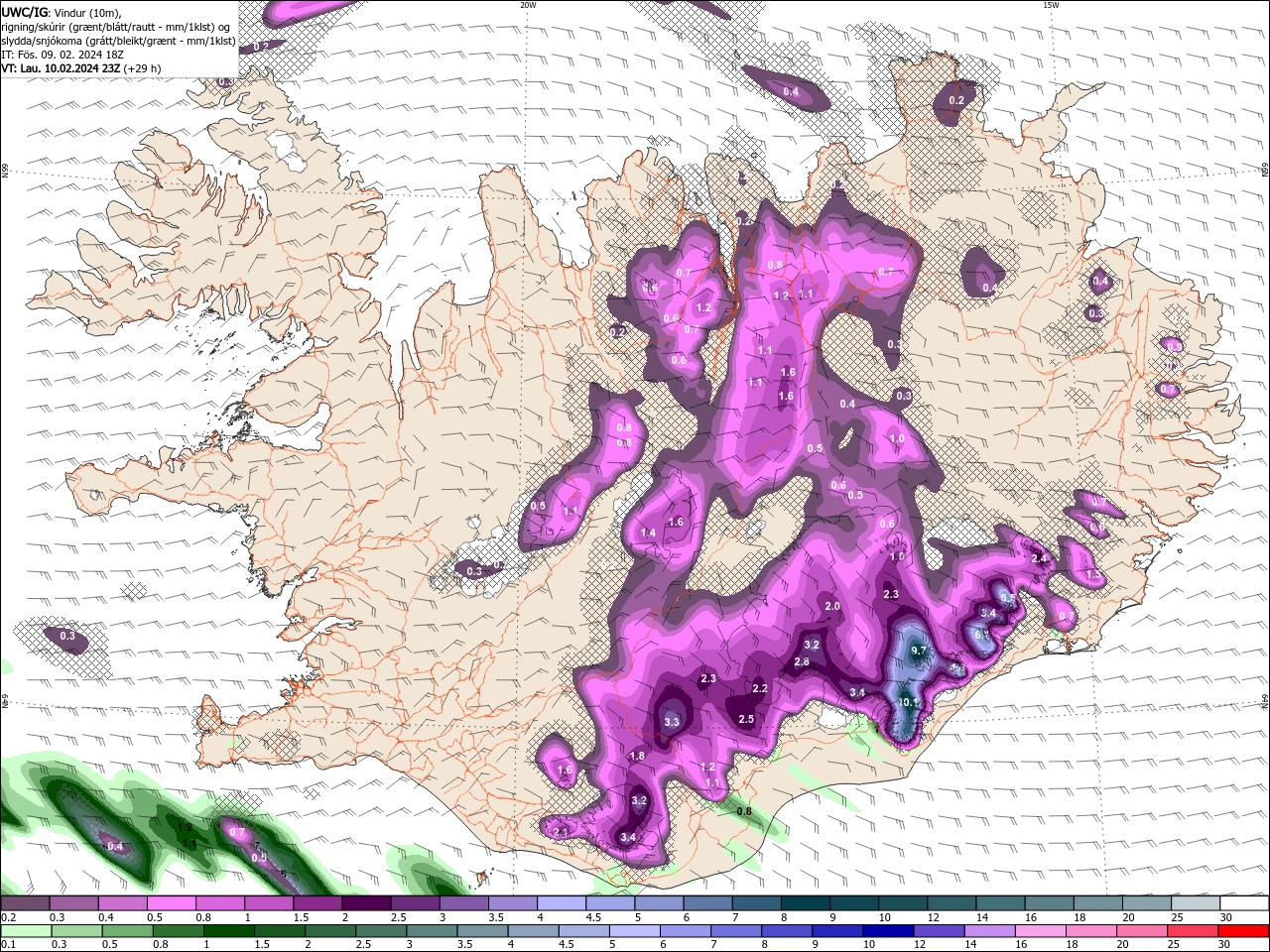Screen dimensions: 1270x952
Task: Click the '3.3' value on the map
Action: click(x=672, y=722)
